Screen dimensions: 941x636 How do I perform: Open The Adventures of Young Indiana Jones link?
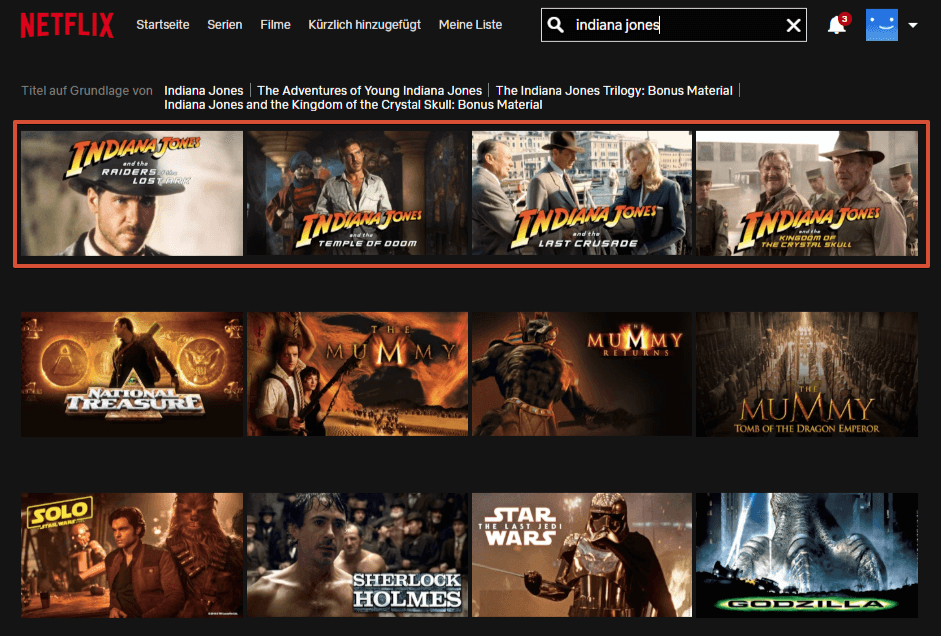[369, 91]
